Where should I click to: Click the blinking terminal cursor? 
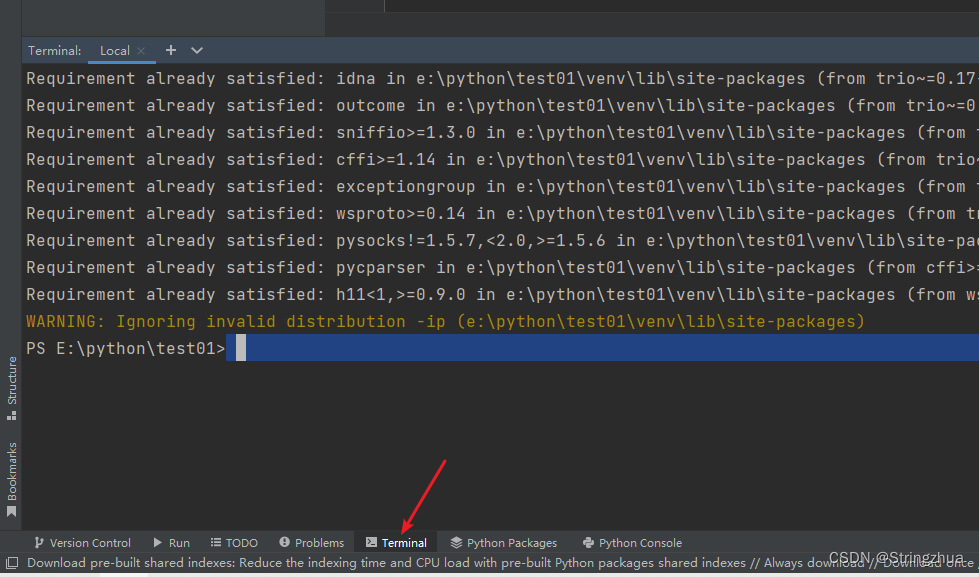(x=239, y=347)
